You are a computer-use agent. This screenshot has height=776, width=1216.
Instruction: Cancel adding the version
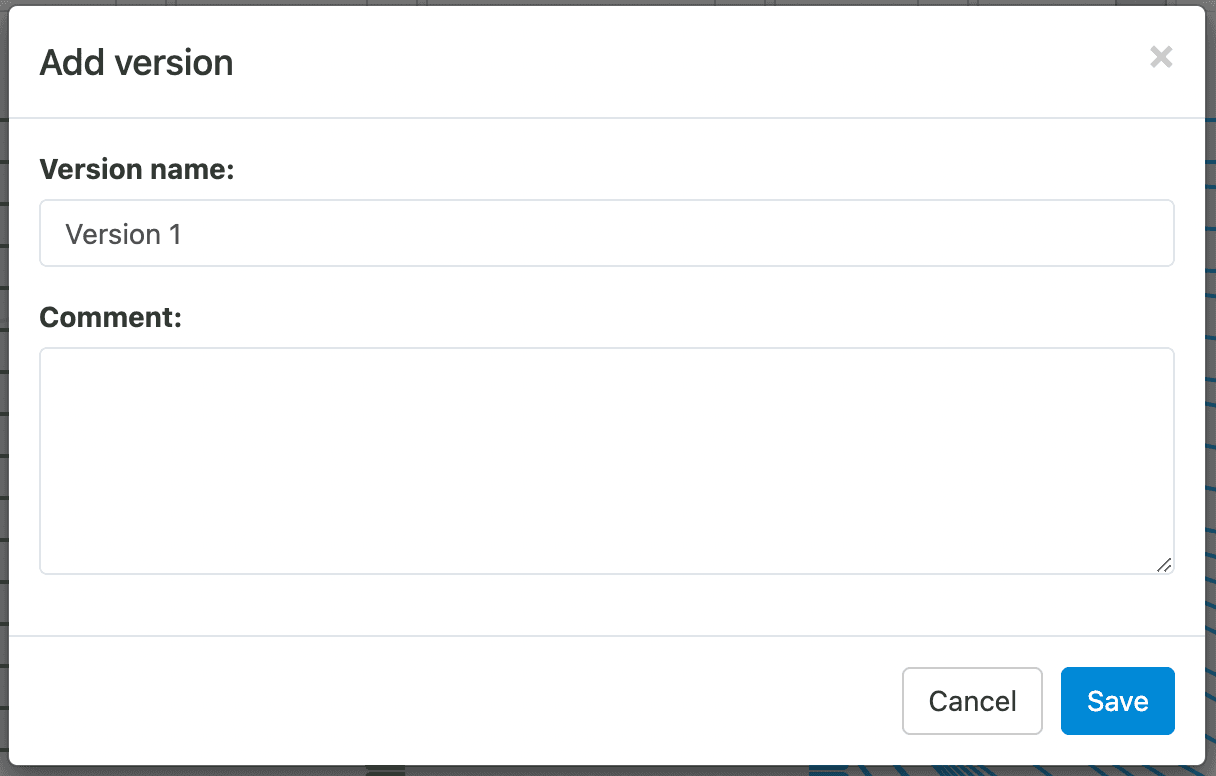pos(972,701)
